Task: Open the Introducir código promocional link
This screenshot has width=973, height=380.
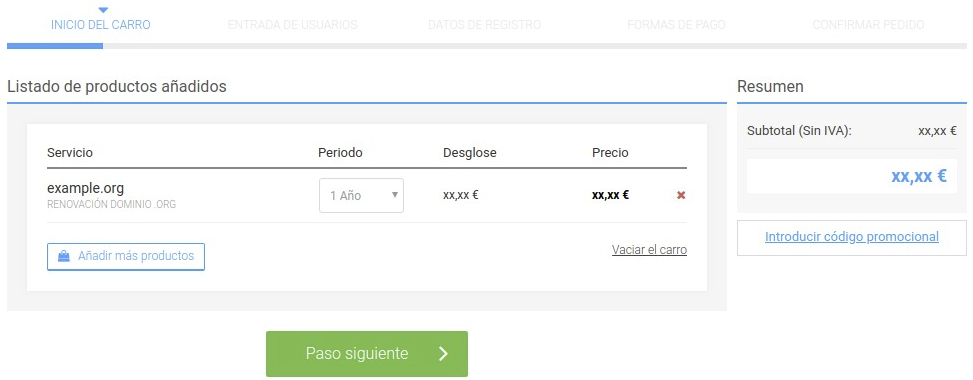Action: (851, 237)
